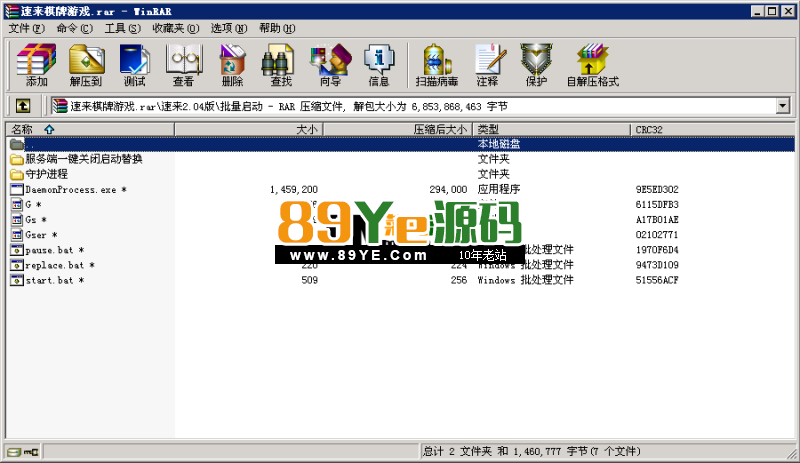The height and width of the screenshot is (463, 800).
Task: Open the Find (查找) binoculars tool
Action: (x=280, y=65)
